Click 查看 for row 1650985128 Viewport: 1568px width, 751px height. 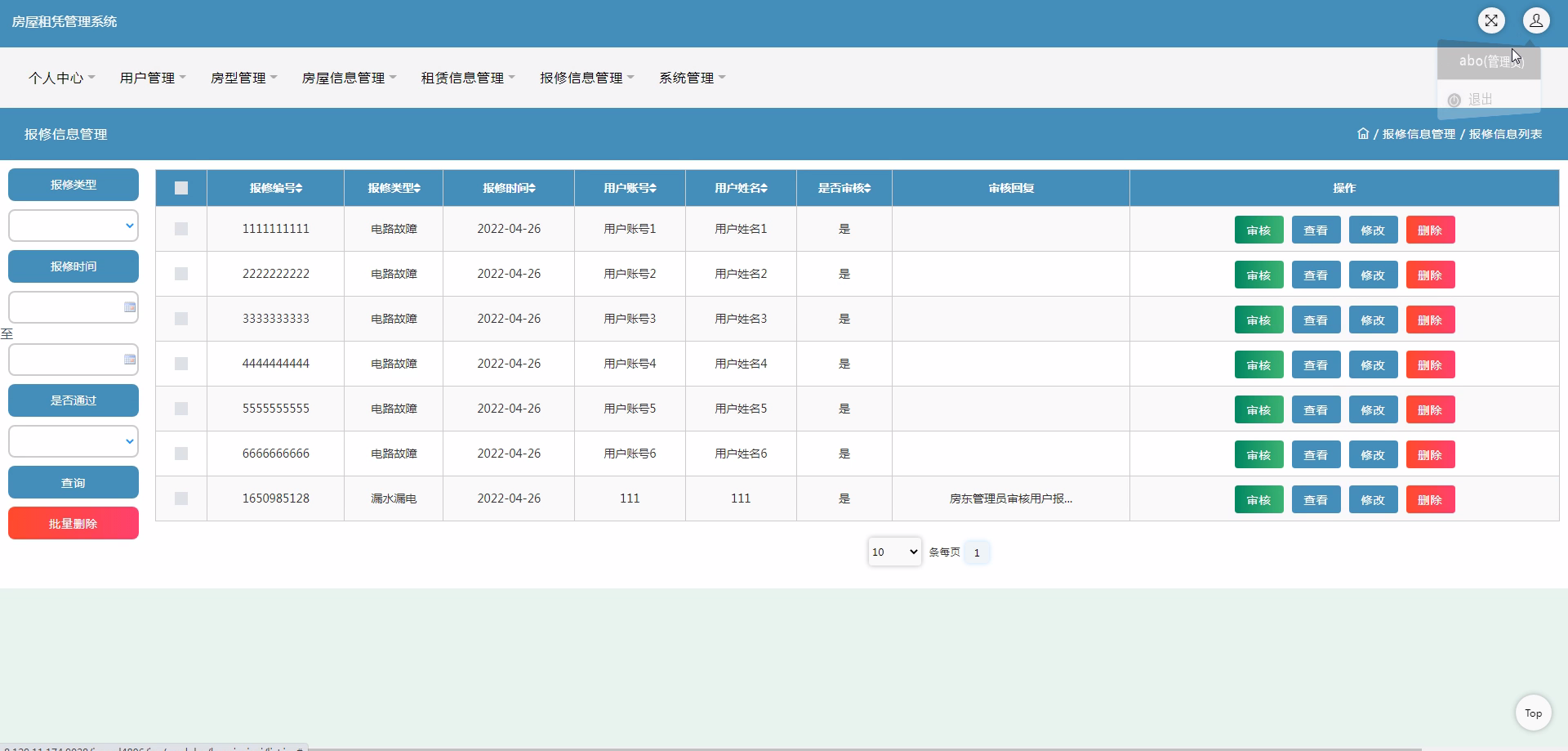[1316, 499]
